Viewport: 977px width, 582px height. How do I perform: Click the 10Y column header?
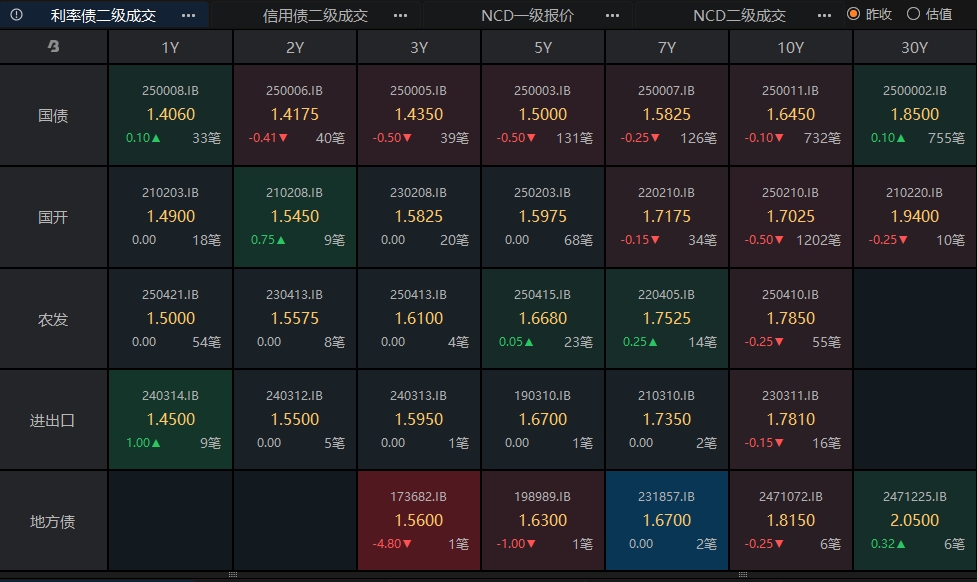[791, 47]
